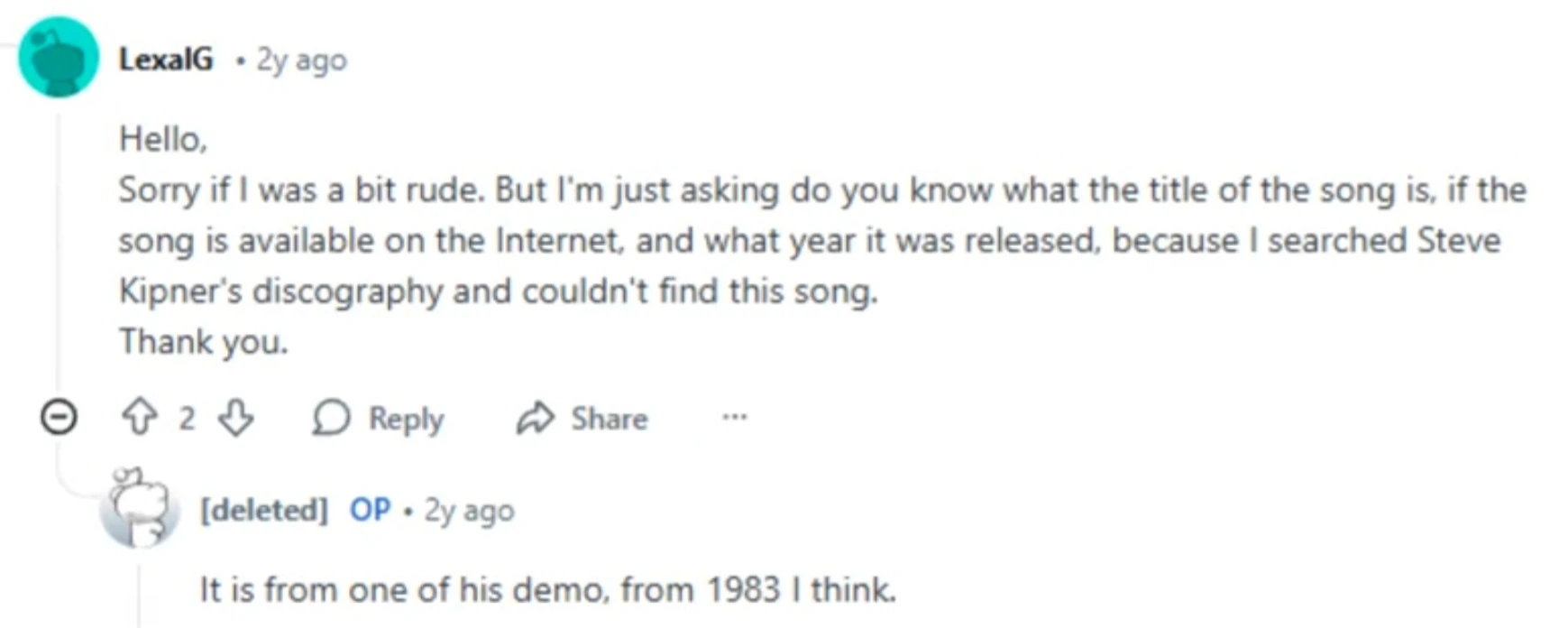Viewport: 1568px width, 628px height.
Task: Click the share arrow icon
Action: (x=536, y=418)
